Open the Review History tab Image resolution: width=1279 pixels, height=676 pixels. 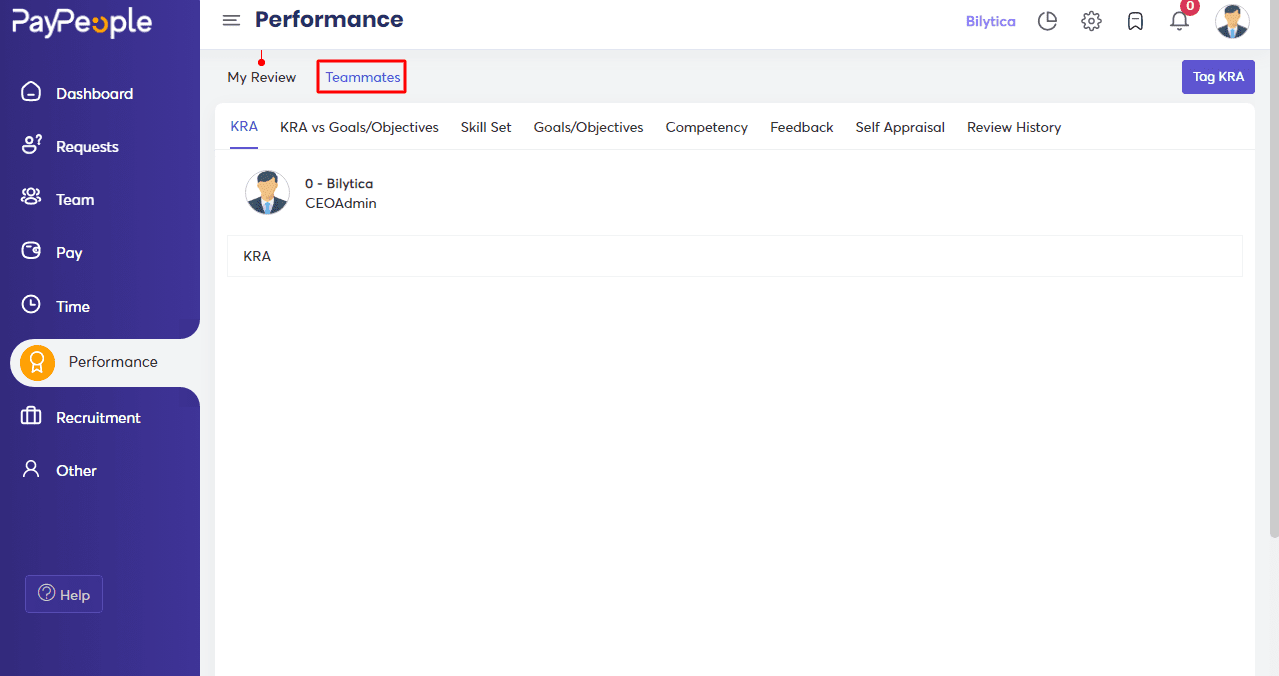pos(1014,127)
